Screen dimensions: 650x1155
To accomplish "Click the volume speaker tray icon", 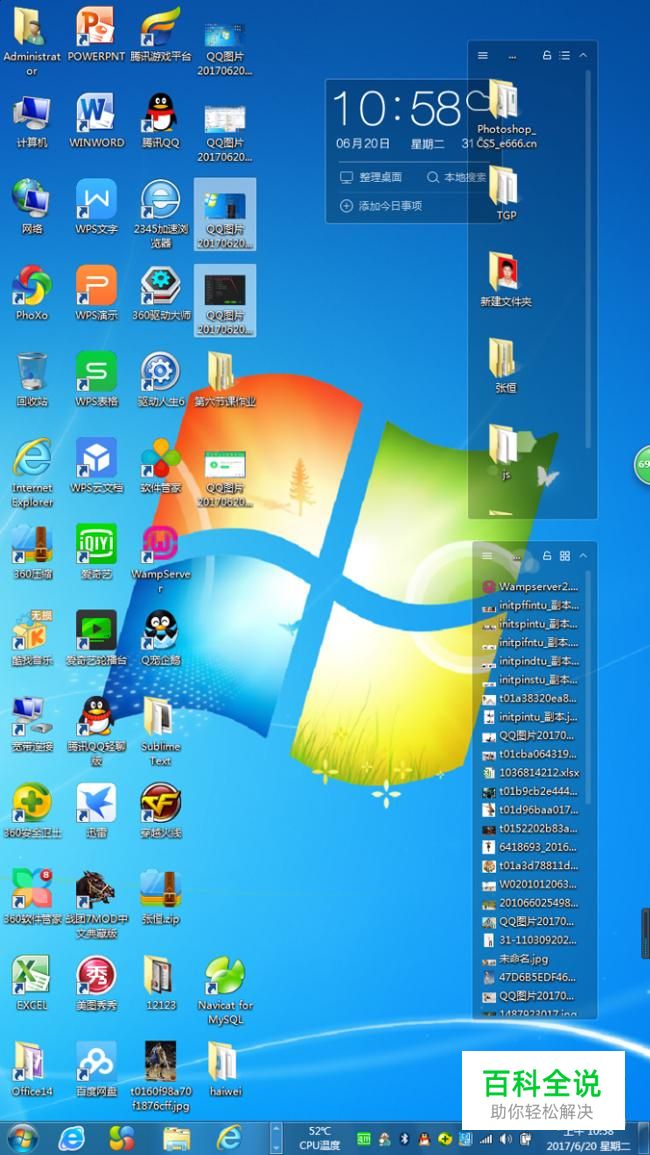I will [506, 1138].
